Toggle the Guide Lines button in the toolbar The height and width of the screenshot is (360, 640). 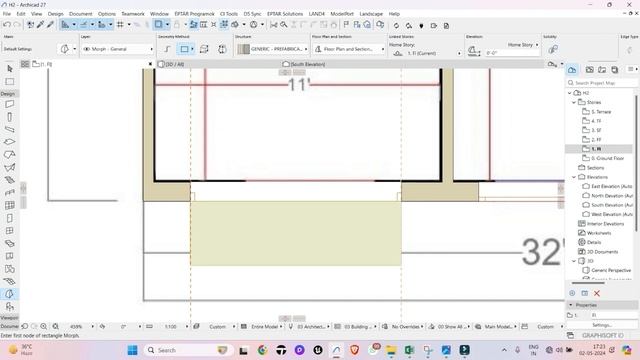click(65, 25)
